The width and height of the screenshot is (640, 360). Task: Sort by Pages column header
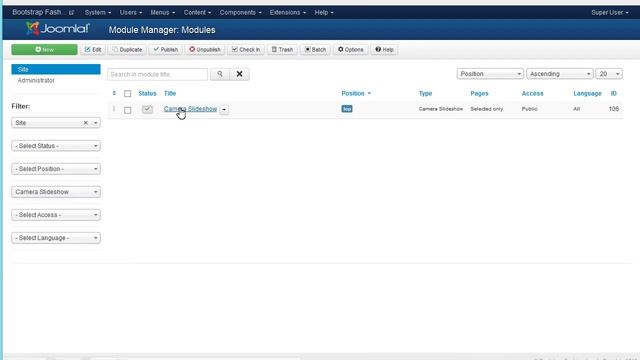[479, 93]
